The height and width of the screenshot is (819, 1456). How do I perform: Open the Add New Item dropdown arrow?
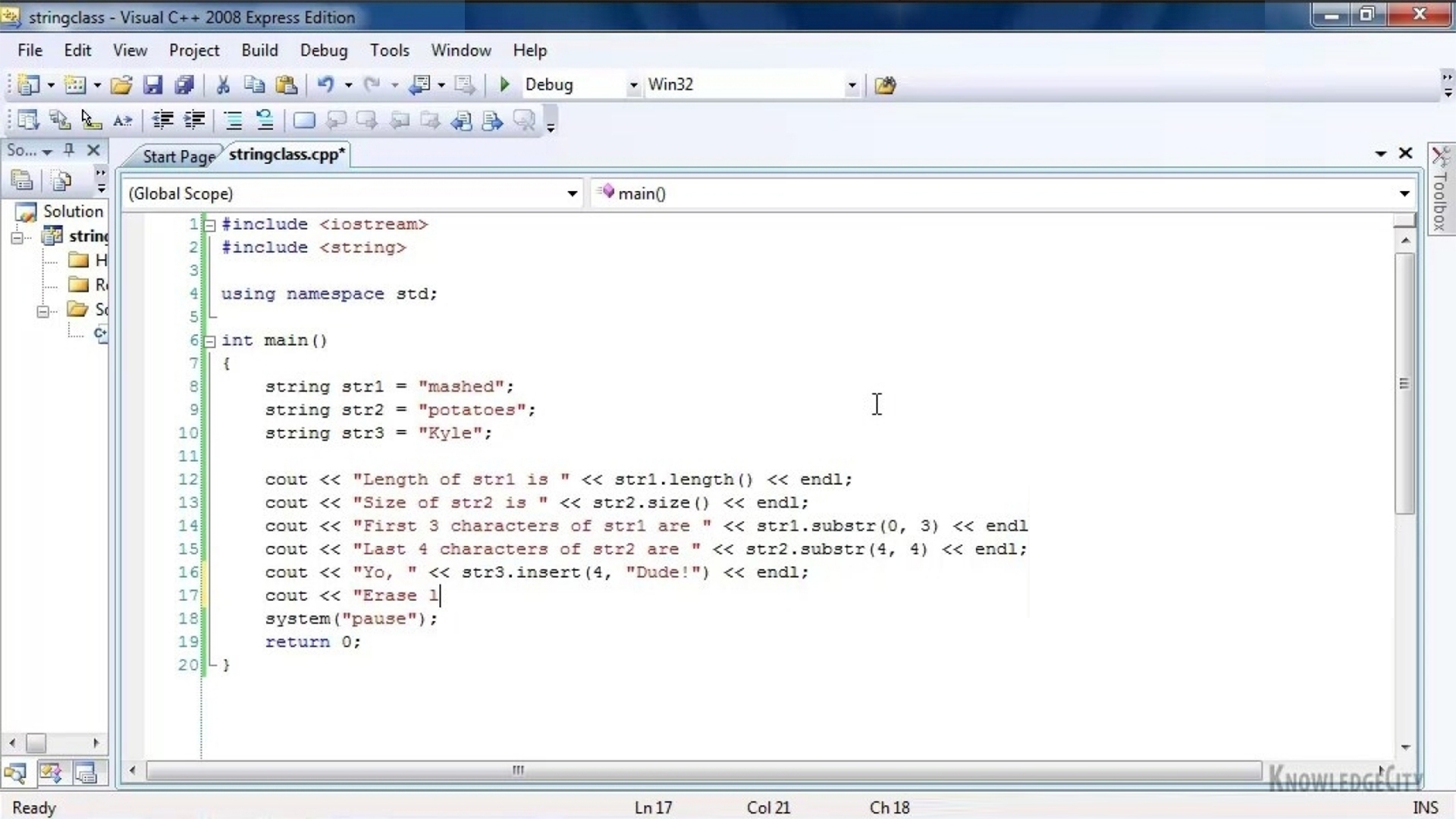point(97,85)
